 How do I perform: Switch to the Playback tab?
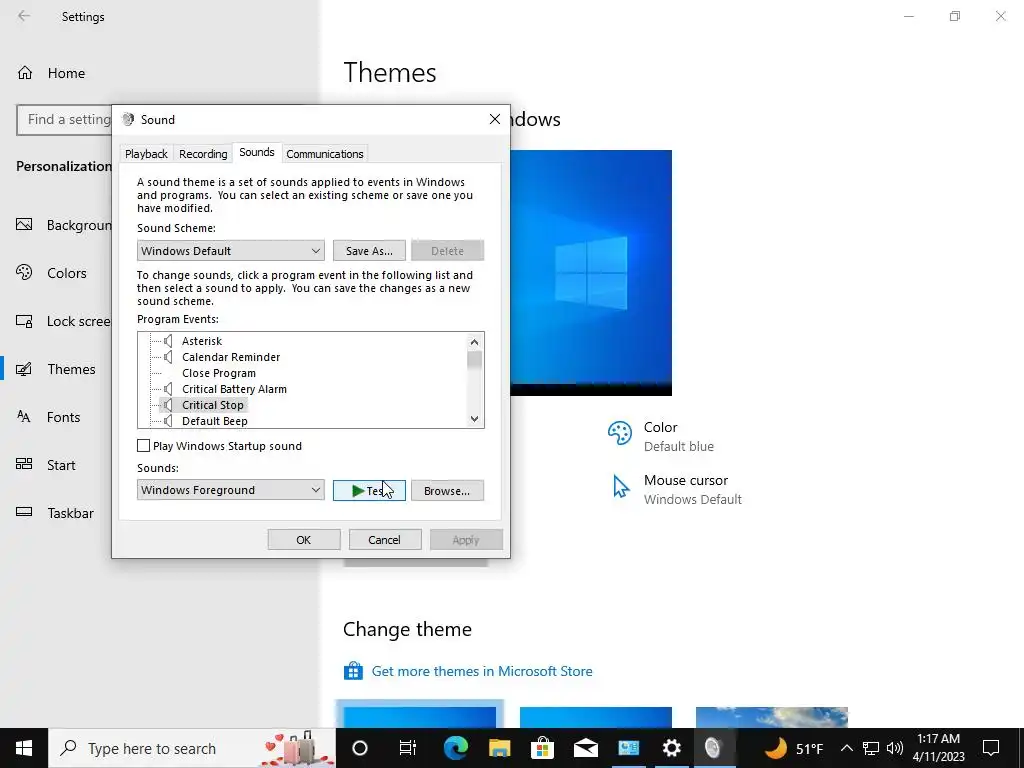(x=146, y=153)
